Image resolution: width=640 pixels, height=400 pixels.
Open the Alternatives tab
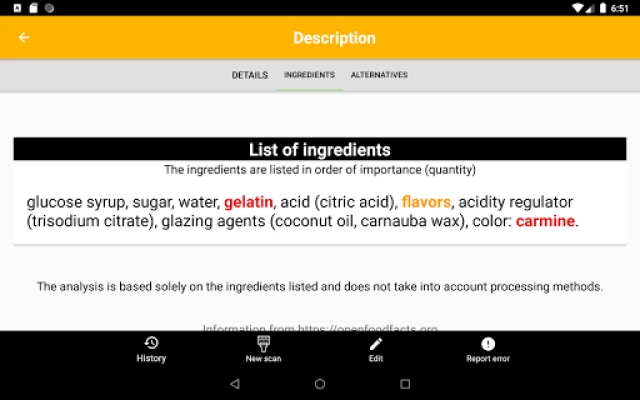point(379,75)
